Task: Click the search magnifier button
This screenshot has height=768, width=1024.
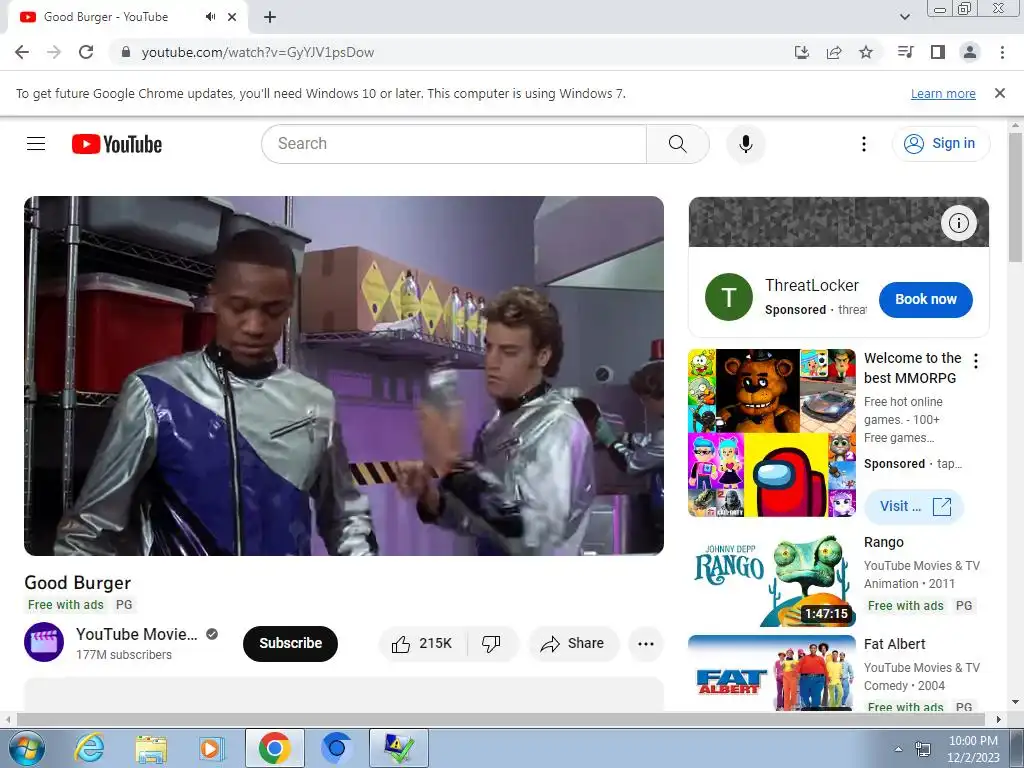Action: click(677, 144)
